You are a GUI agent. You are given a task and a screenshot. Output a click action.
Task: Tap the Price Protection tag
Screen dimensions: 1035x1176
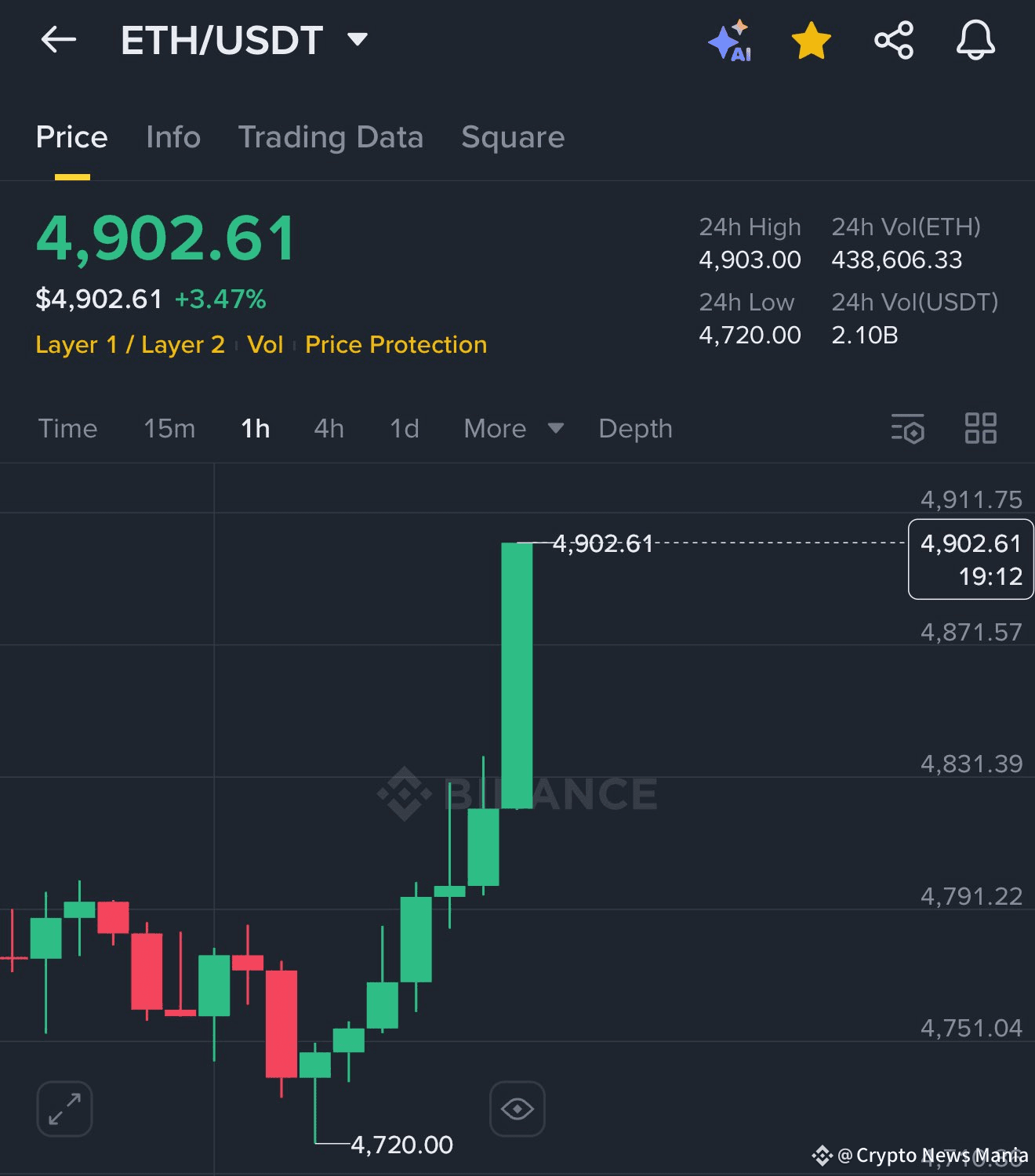[396, 345]
